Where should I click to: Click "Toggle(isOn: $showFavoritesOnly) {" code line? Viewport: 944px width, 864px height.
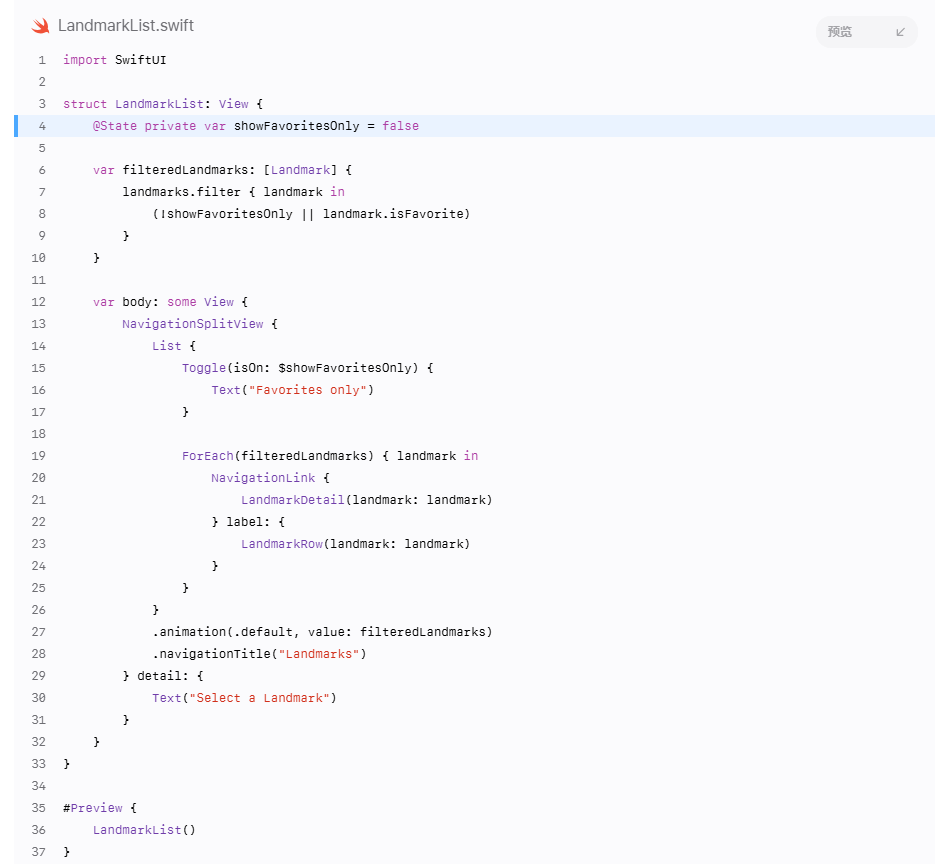click(308, 368)
